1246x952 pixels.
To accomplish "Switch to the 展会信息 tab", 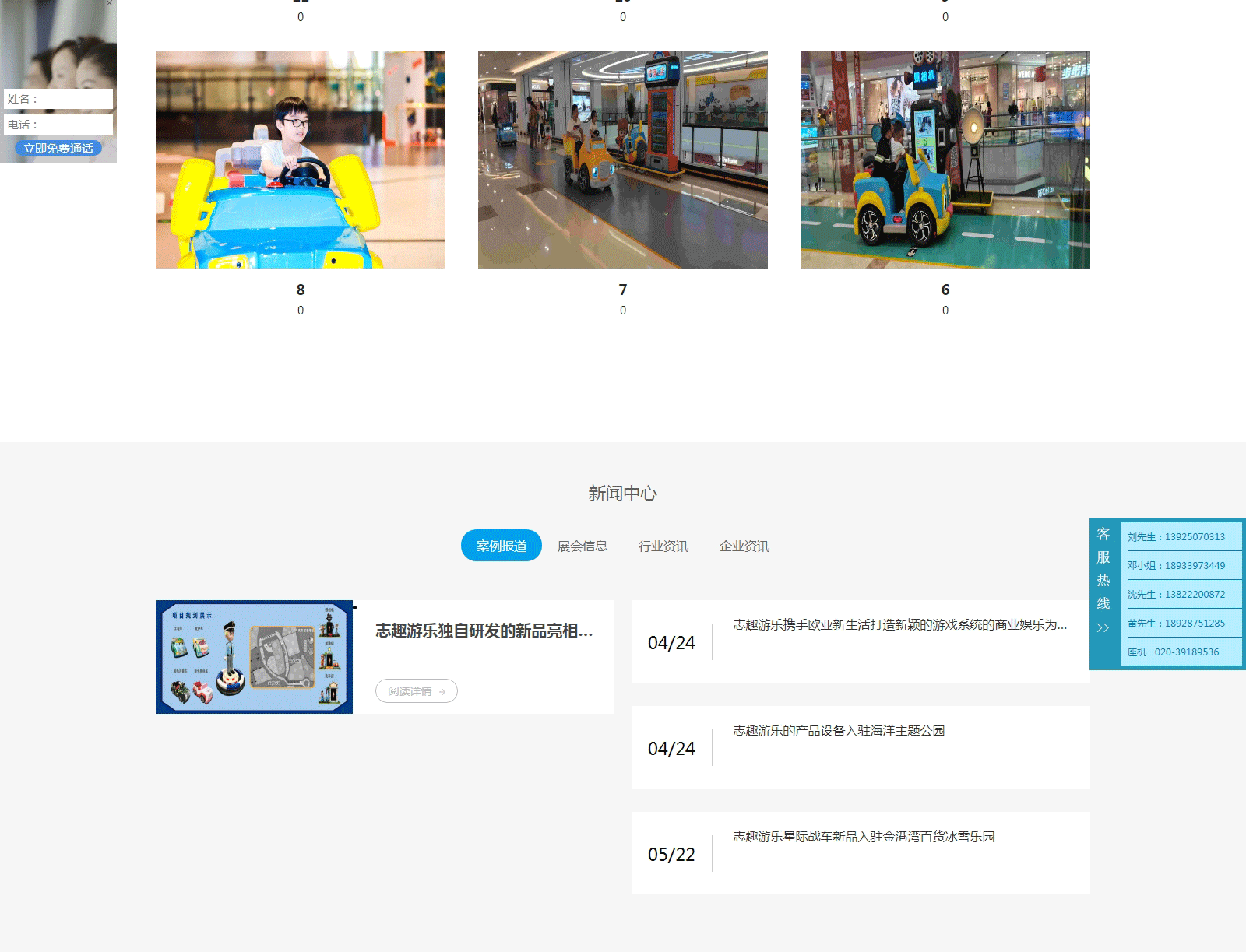I will (582, 546).
